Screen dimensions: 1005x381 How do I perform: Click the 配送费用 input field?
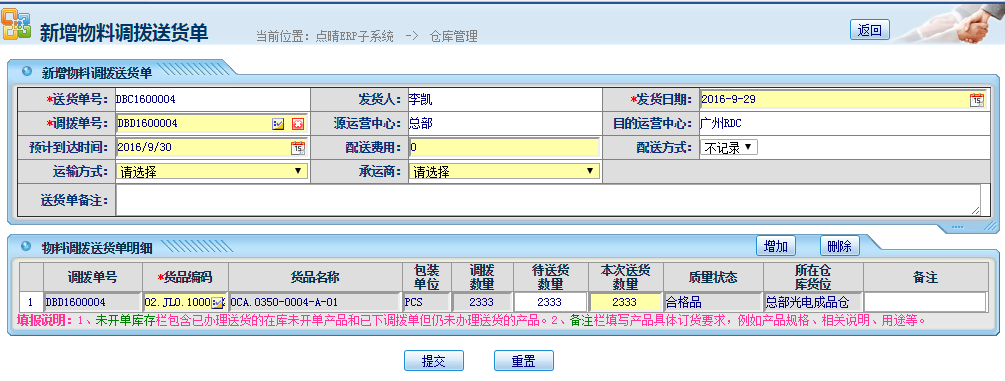(504, 148)
